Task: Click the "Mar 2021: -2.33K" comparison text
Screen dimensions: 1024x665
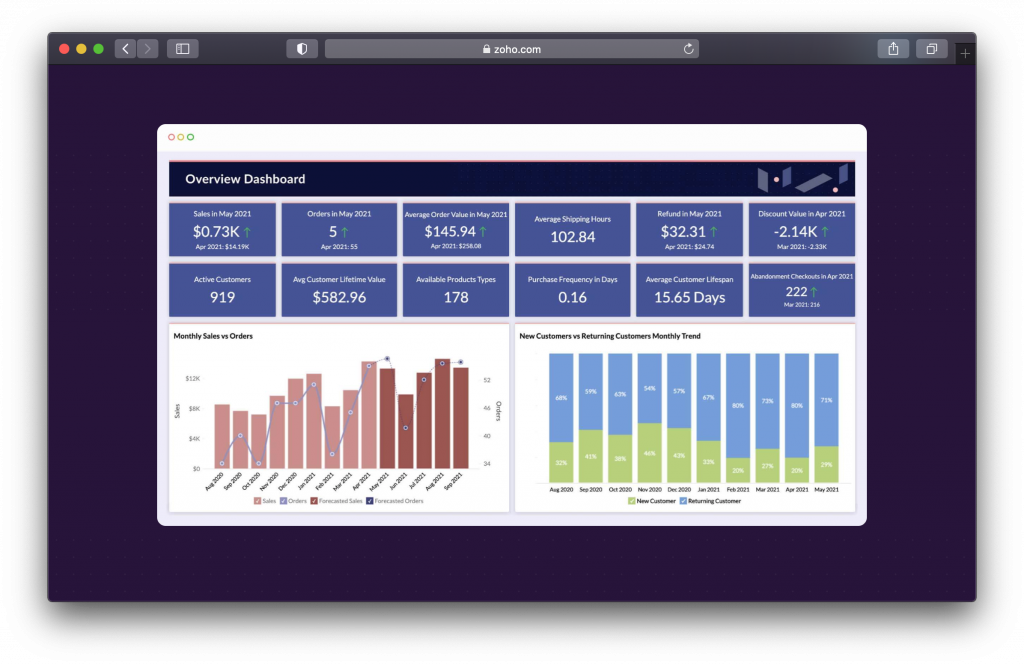Action: pyautogui.click(x=802, y=247)
